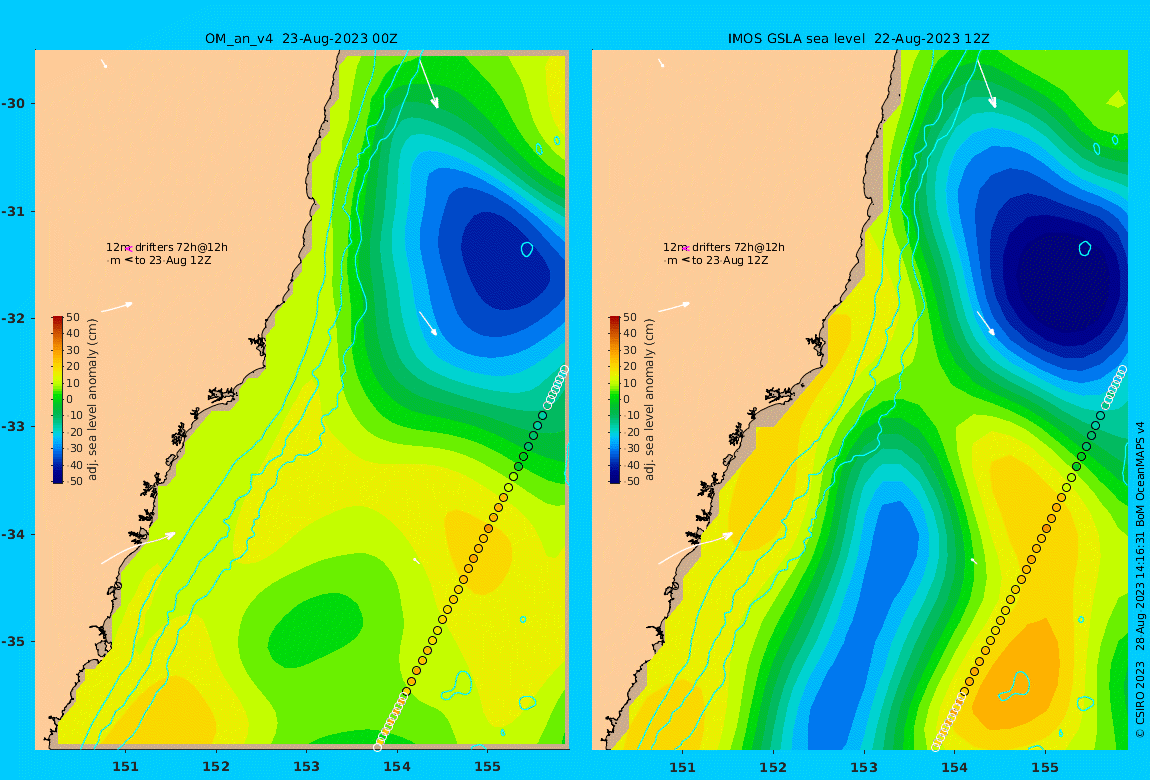Click the dark-blue-end 50 colorbar label in the OM_an_v4 map

73,482
